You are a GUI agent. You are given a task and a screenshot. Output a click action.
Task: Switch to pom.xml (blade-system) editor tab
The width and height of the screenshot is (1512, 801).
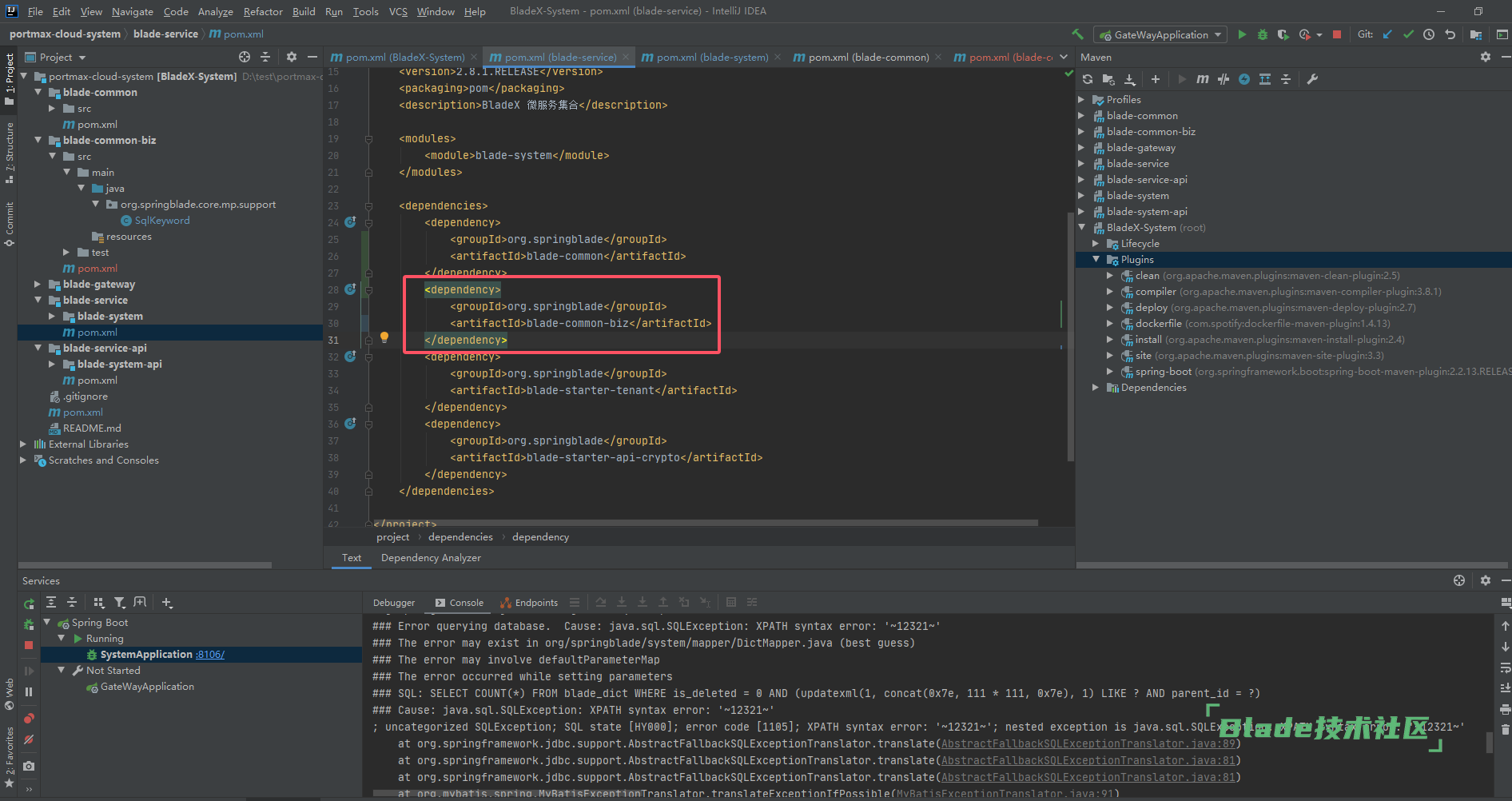pos(711,57)
